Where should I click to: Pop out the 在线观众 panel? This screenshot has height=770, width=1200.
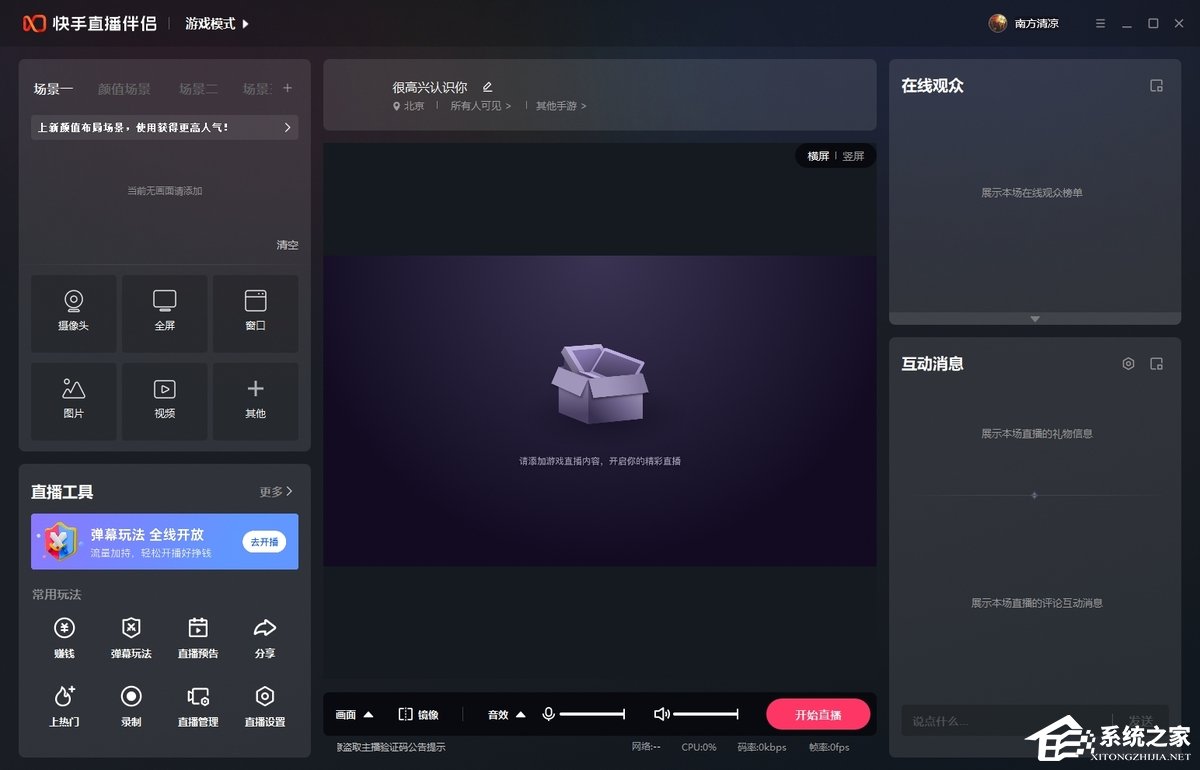point(1156,86)
